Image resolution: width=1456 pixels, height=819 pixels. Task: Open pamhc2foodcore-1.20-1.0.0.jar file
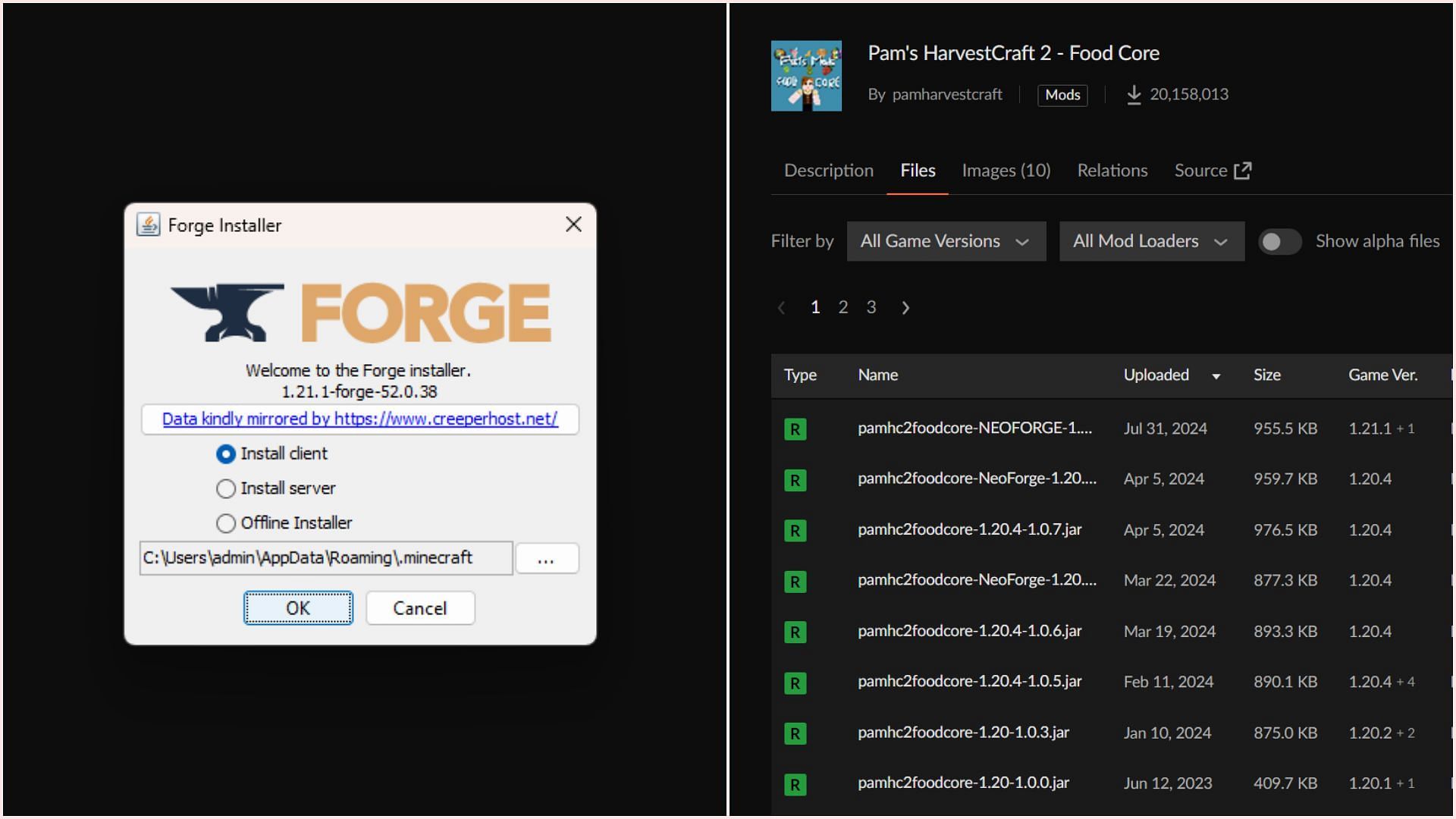(964, 783)
